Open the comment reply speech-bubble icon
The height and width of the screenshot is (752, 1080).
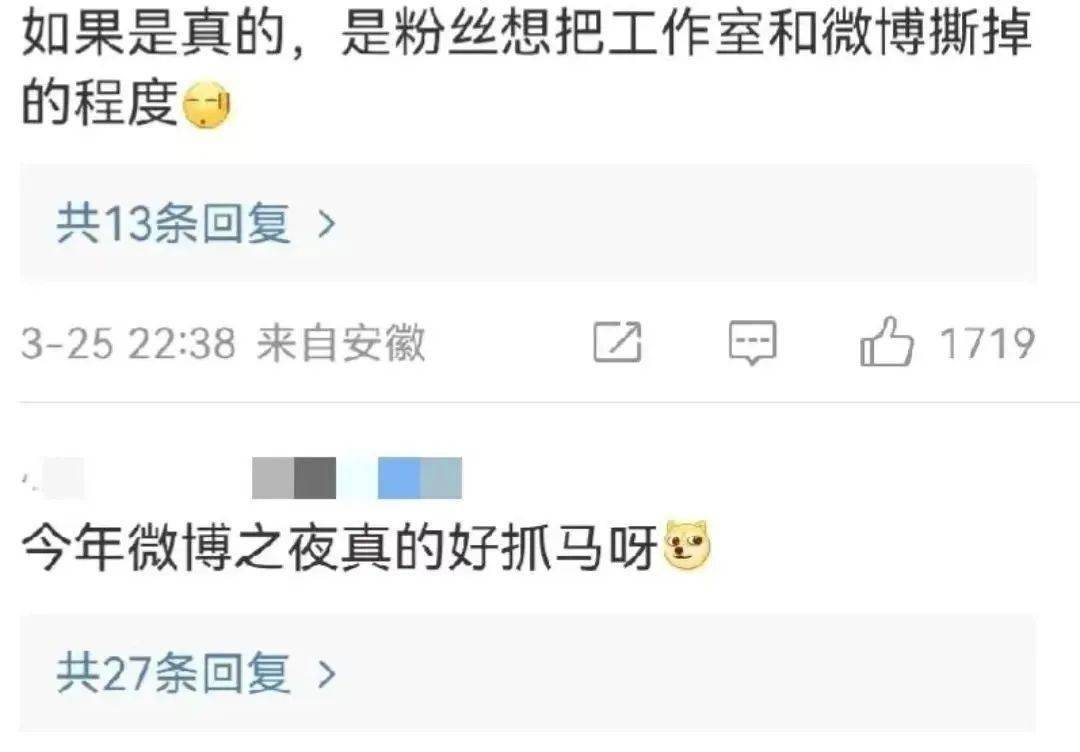(752, 342)
